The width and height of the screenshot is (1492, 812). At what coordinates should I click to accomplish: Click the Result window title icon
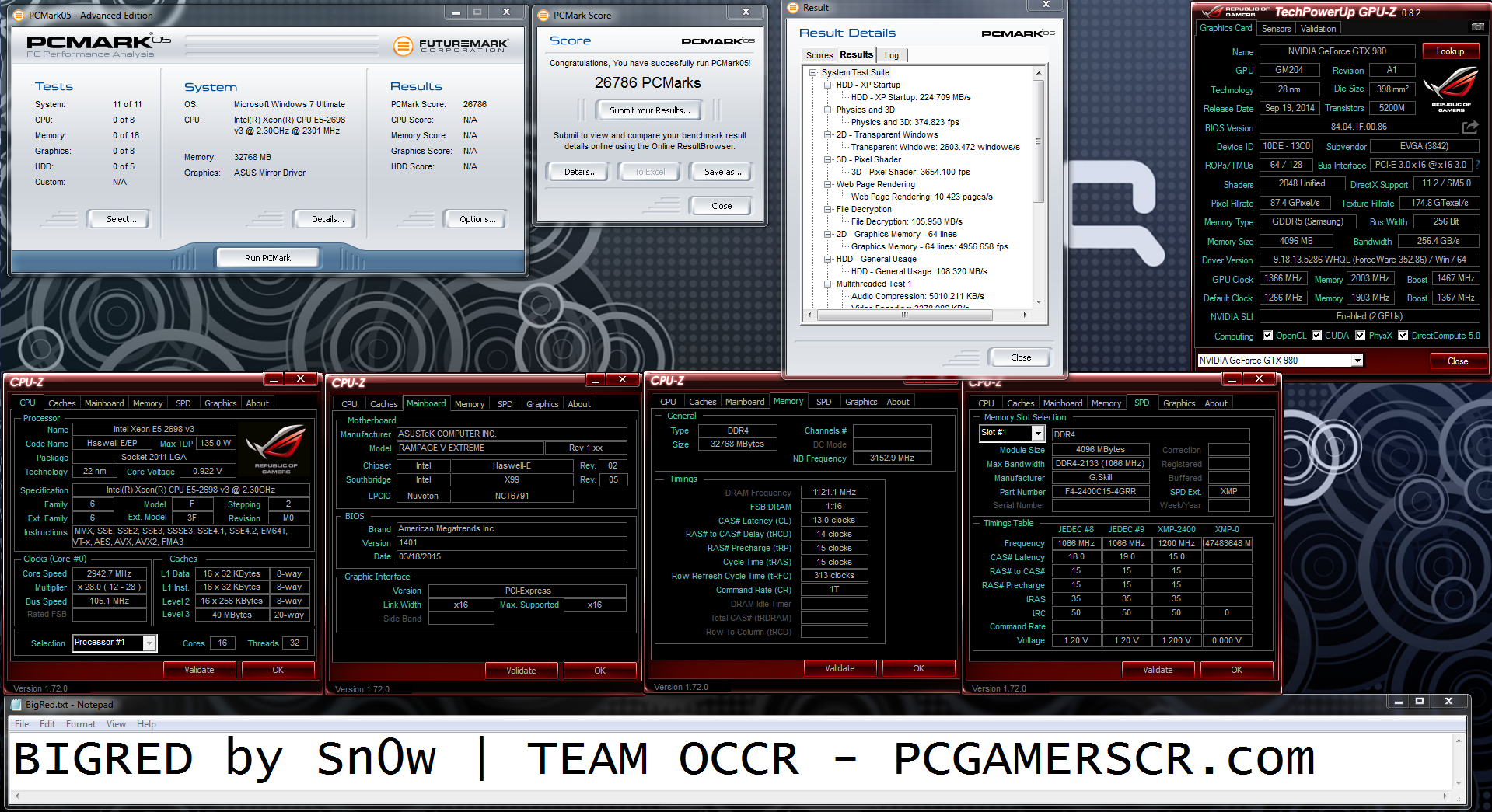coord(793,7)
